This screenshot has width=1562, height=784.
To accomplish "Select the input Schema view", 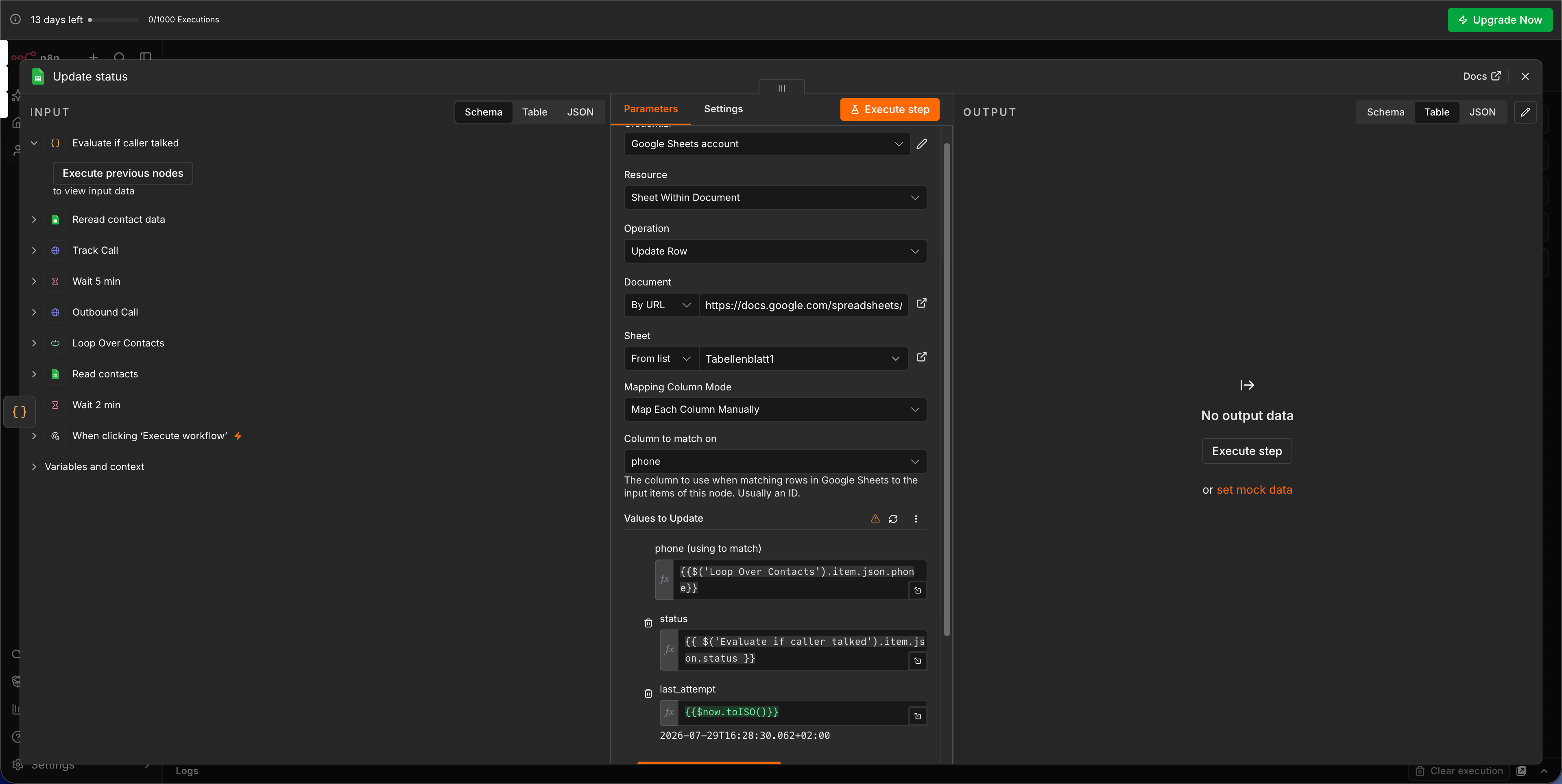I will coord(483,112).
